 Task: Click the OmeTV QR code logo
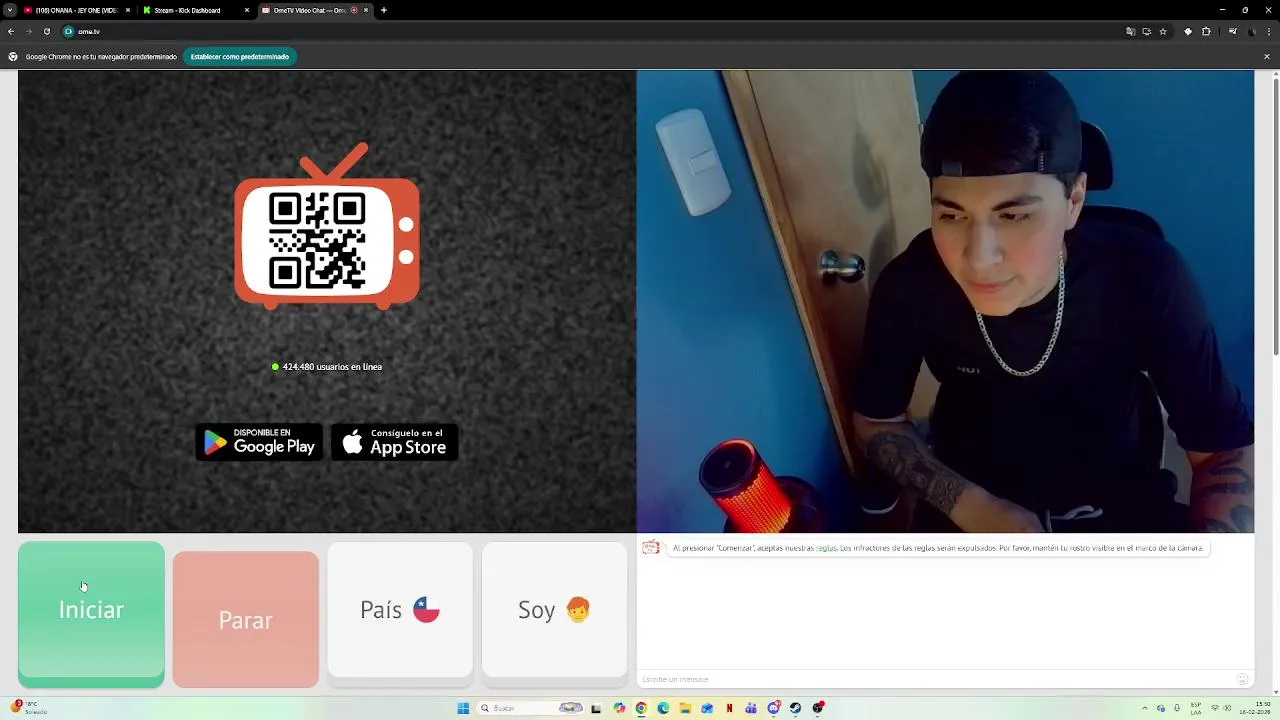327,227
